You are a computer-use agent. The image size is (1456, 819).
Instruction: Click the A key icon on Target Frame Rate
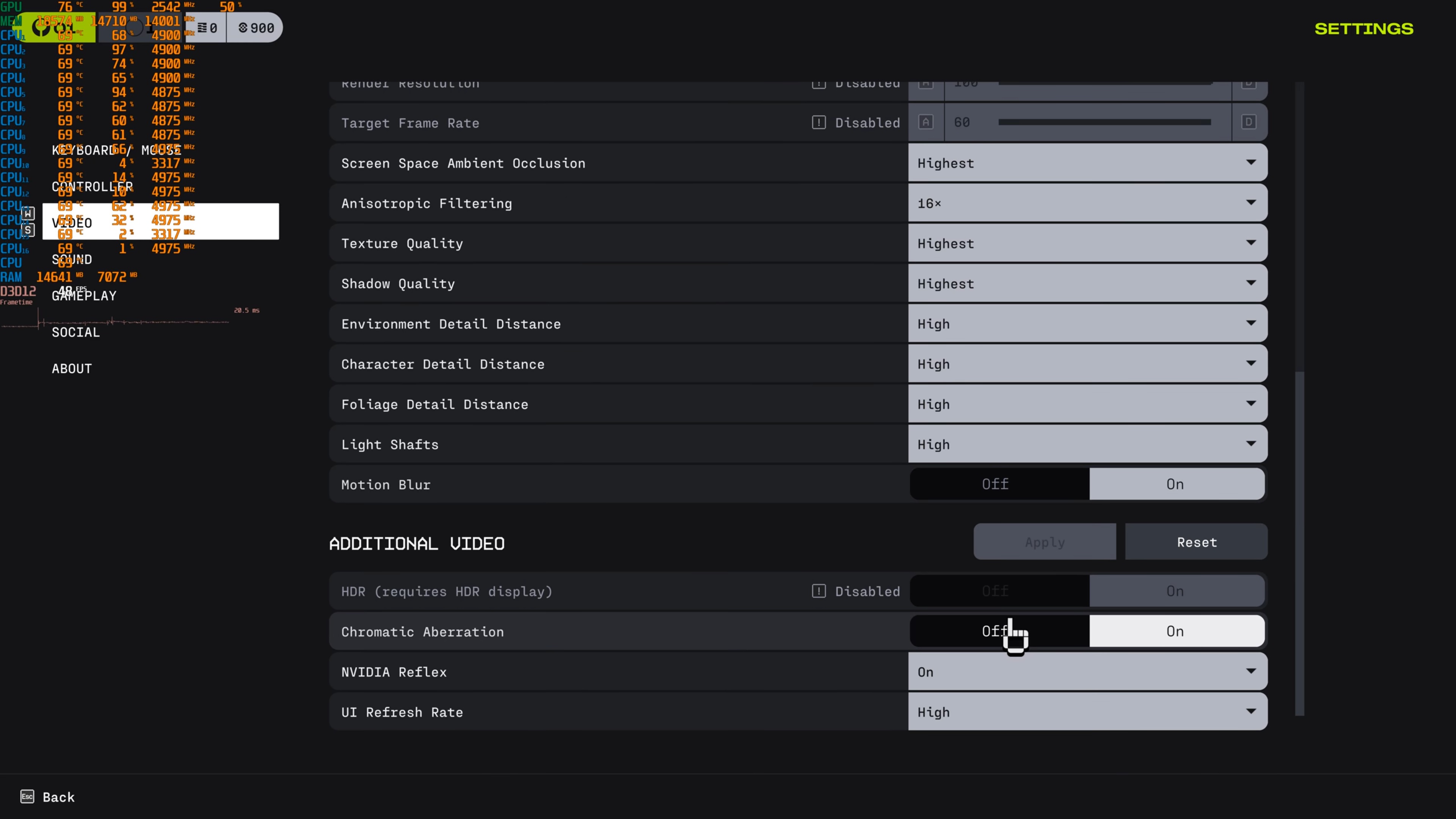(x=925, y=122)
